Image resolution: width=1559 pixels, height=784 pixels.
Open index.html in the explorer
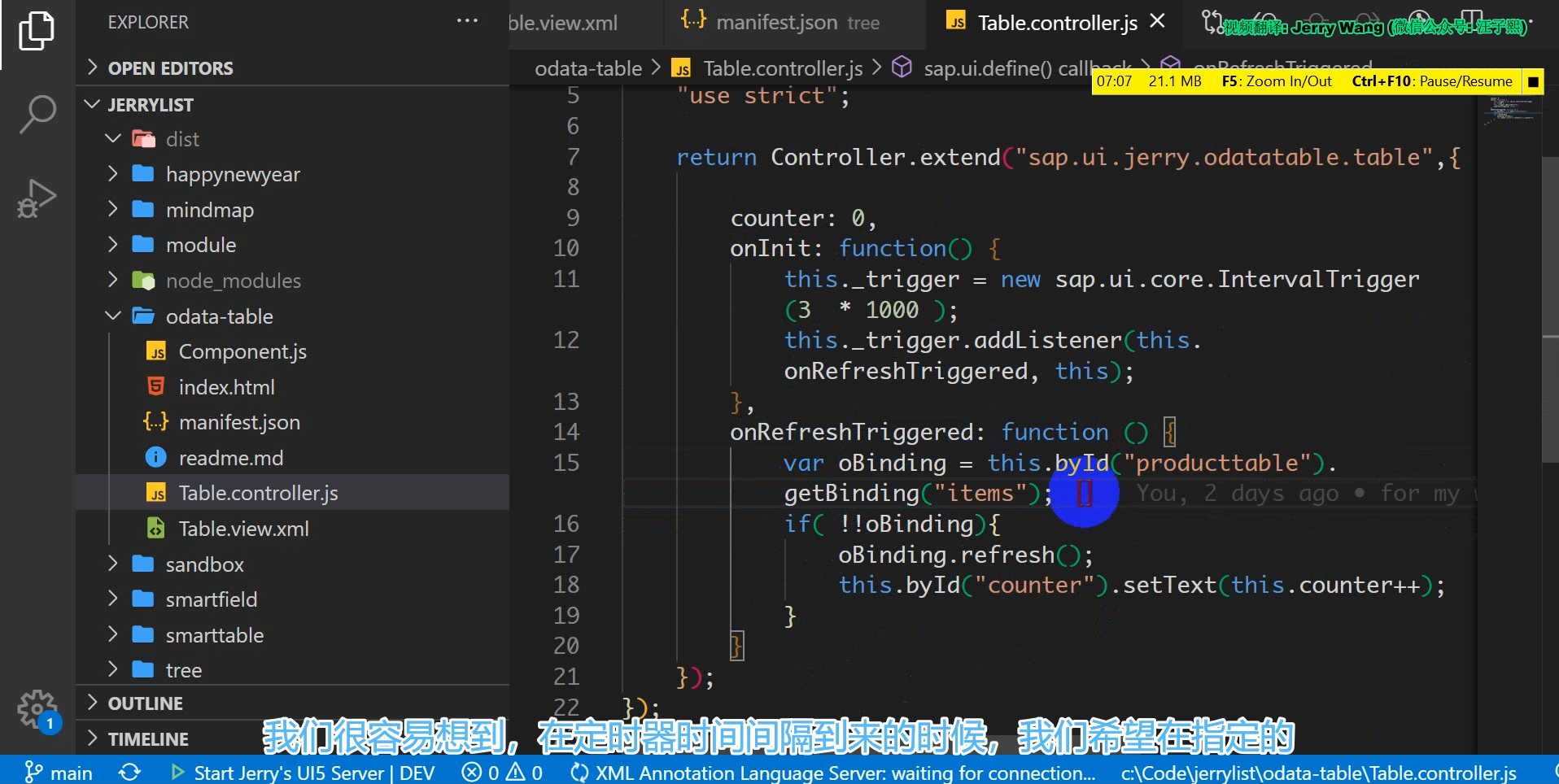point(227,387)
